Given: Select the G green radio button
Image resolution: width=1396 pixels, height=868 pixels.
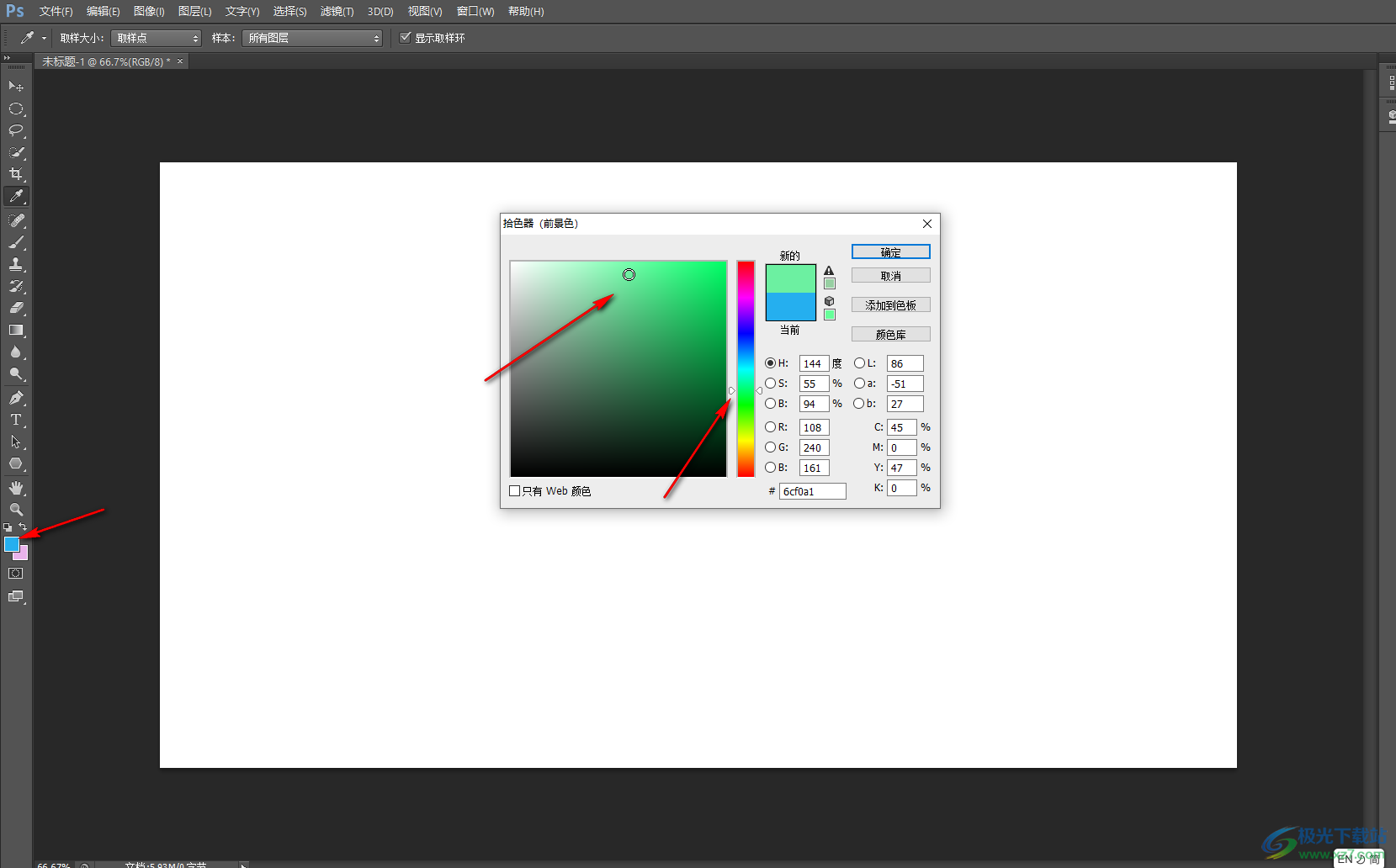Looking at the screenshot, I should pyautogui.click(x=770, y=447).
